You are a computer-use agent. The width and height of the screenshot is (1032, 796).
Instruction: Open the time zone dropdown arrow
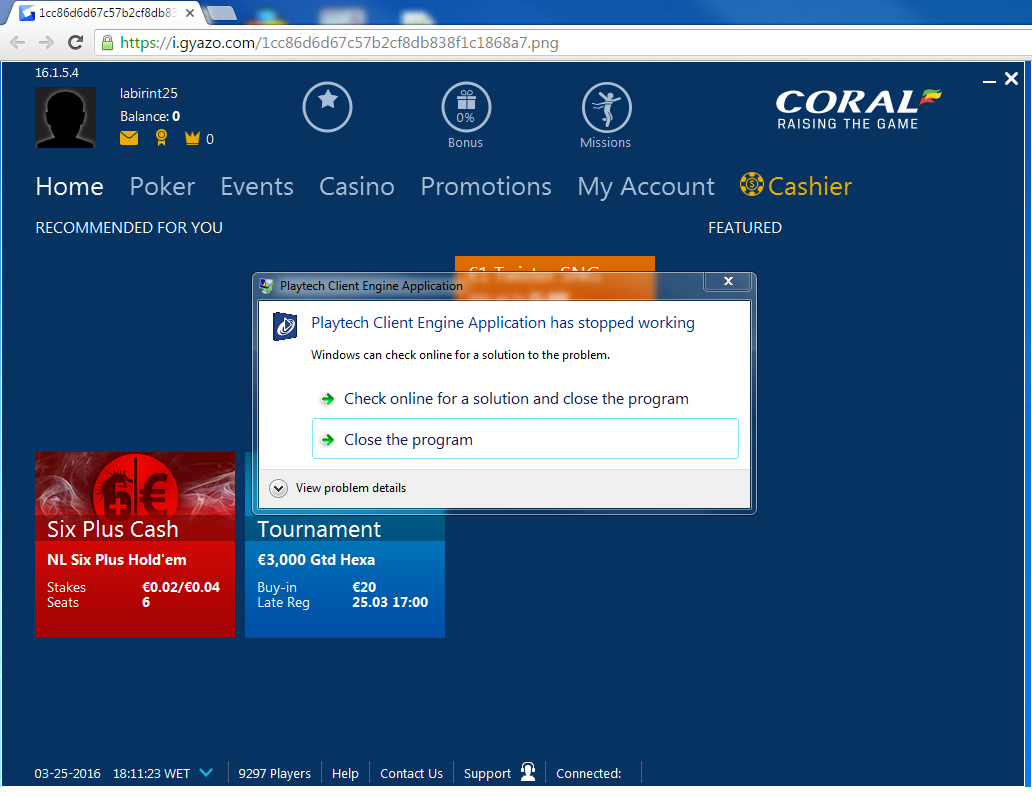[x=206, y=772]
